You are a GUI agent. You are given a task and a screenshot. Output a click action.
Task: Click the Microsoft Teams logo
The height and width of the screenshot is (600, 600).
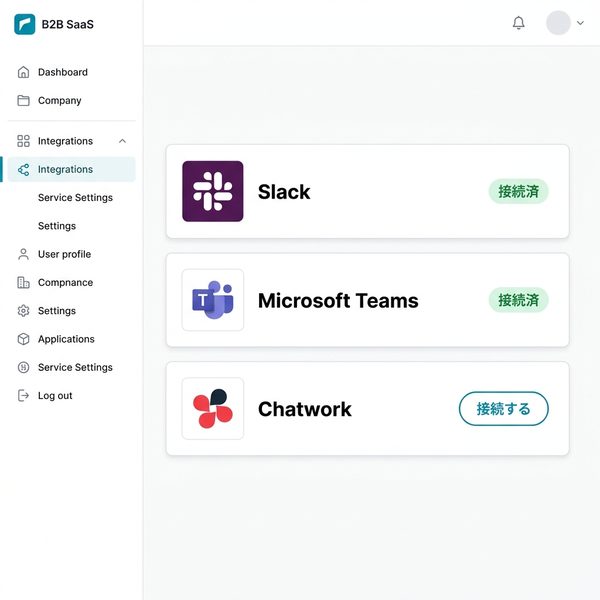point(213,300)
